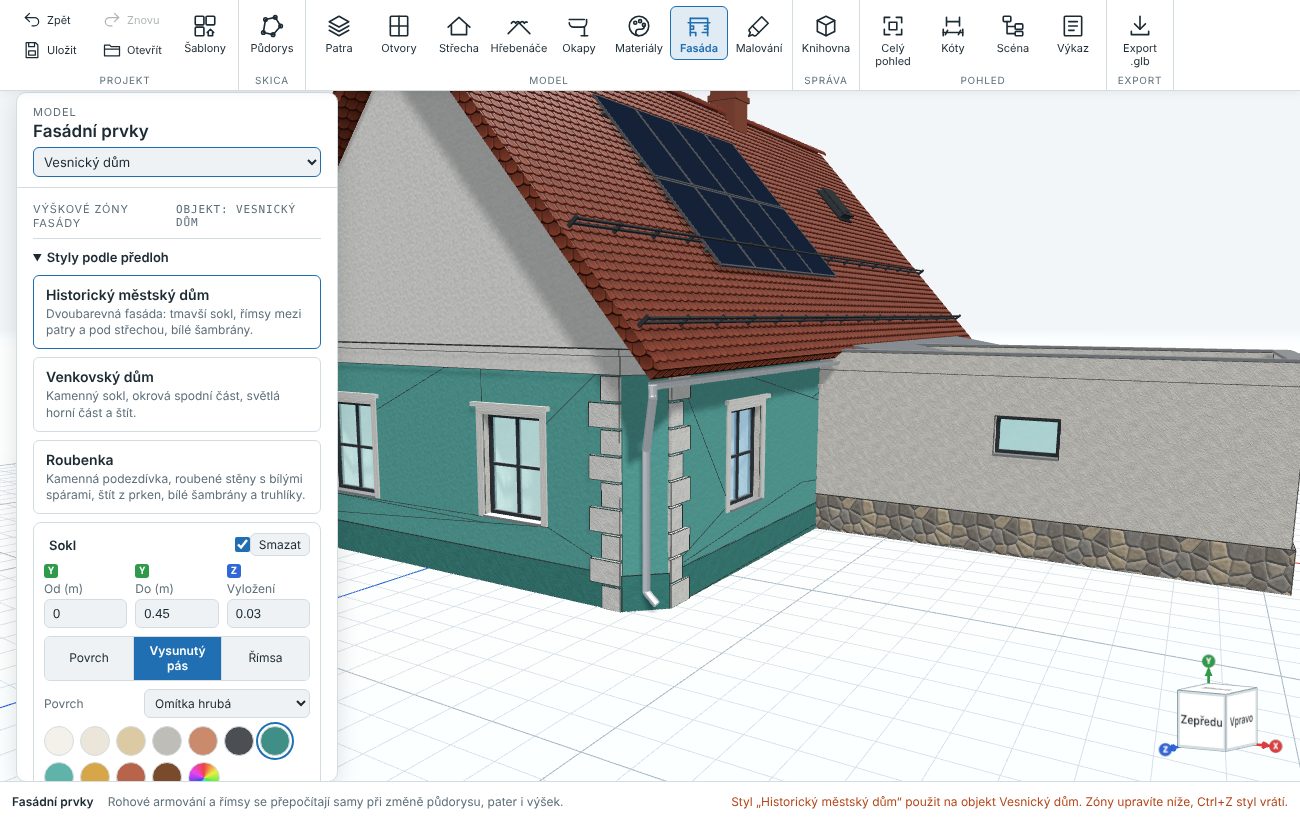The height and width of the screenshot is (820, 1300).
Task: Open the Scéna scene tree
Action: point(1013,34)
